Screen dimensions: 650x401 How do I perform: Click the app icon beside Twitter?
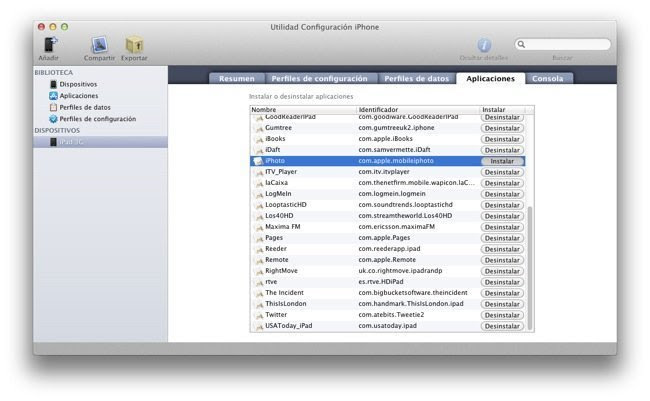click(x=259, y=315)
